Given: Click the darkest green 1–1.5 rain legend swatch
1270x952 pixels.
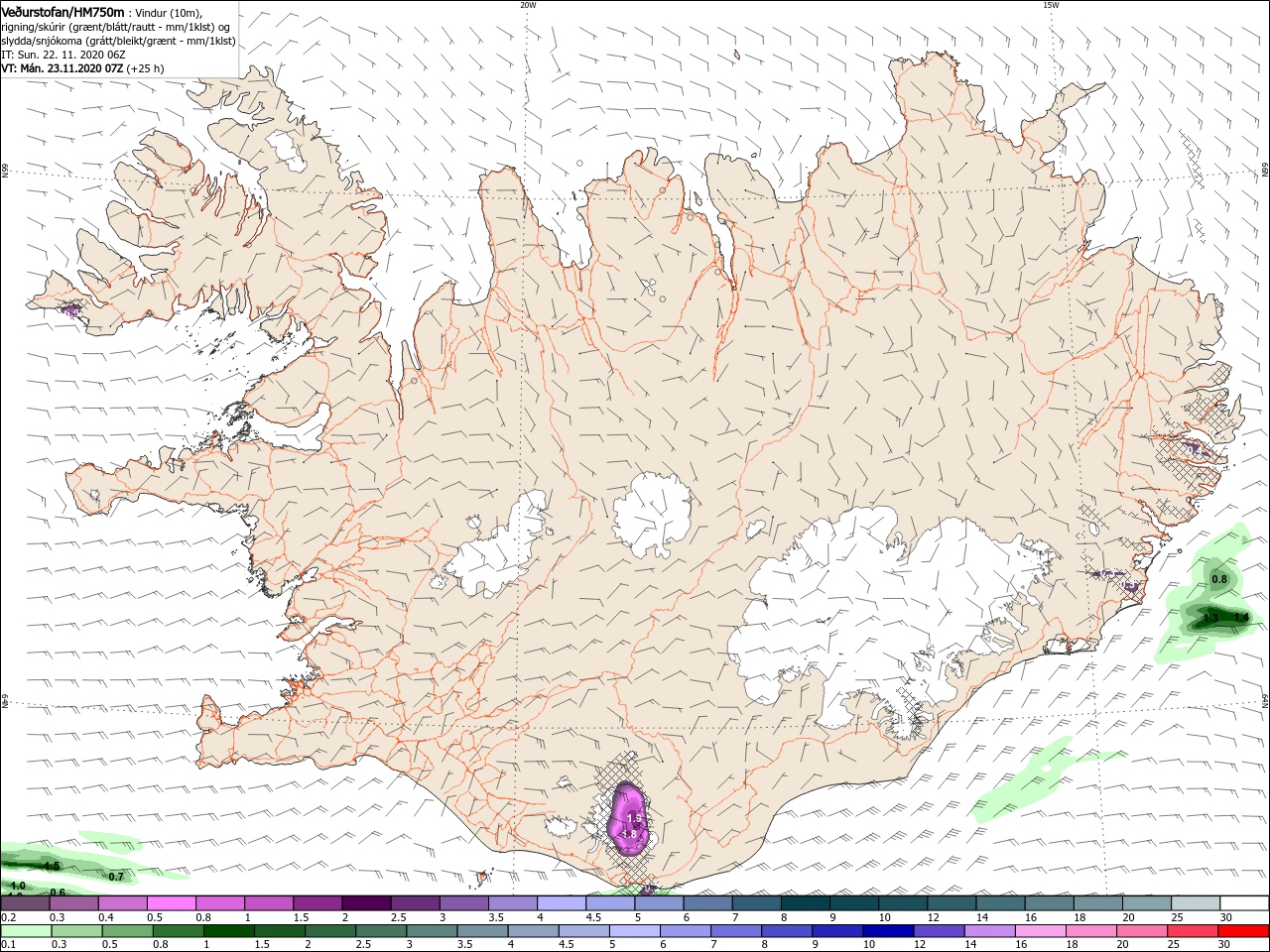Looking at the screenshot, I should coord(228,931).
